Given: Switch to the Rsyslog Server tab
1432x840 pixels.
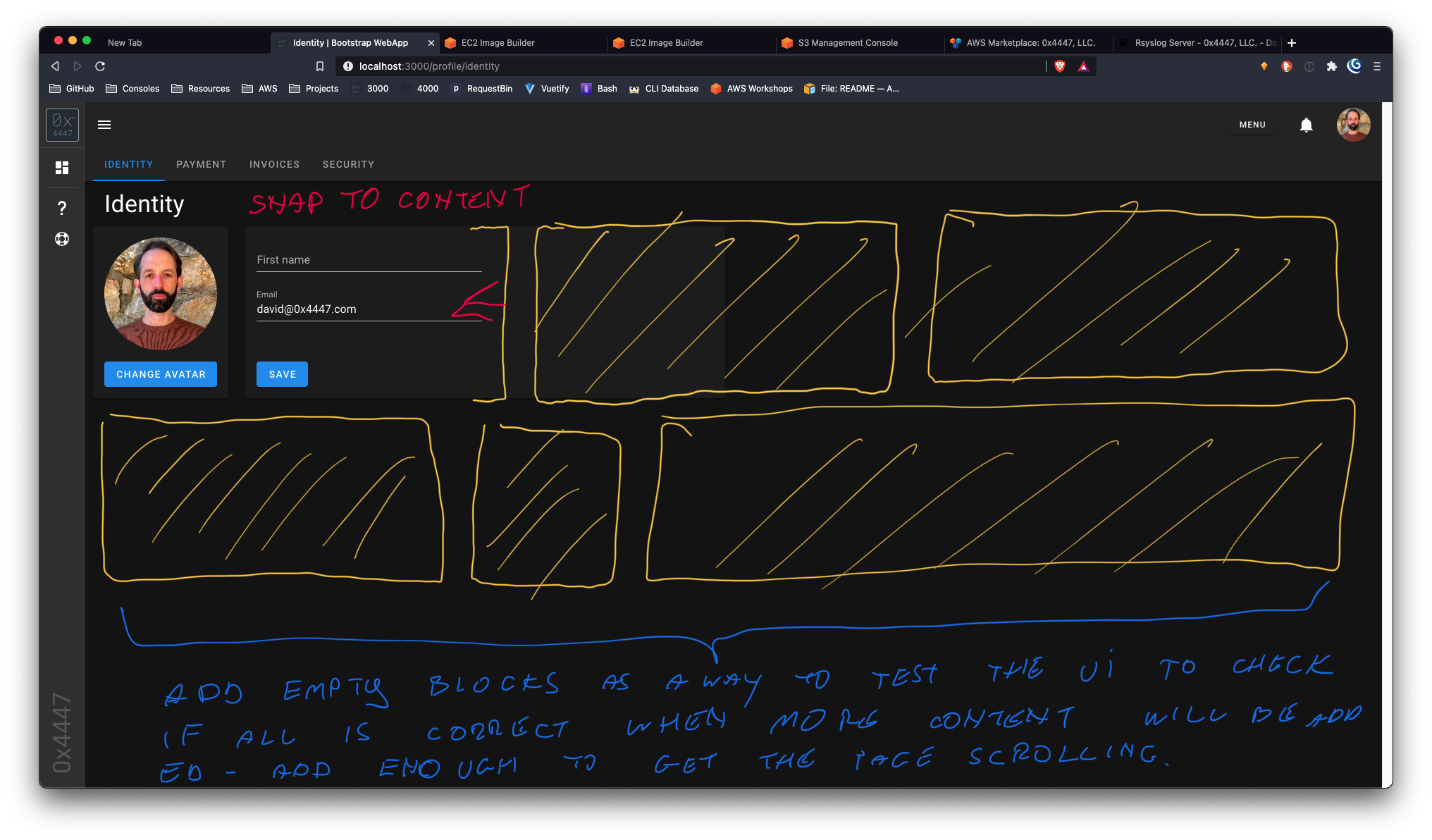Looking at the screenshot, I should pyautogui.click(x=1198, y=43).
